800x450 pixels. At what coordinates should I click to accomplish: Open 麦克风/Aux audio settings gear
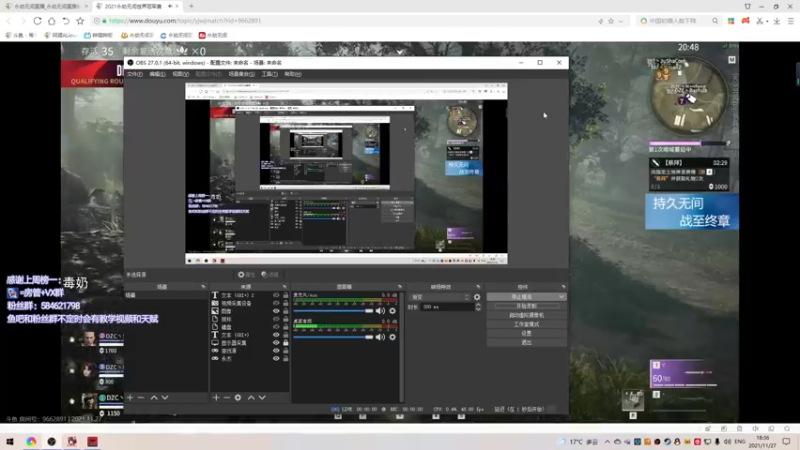(x=392, y=311)
